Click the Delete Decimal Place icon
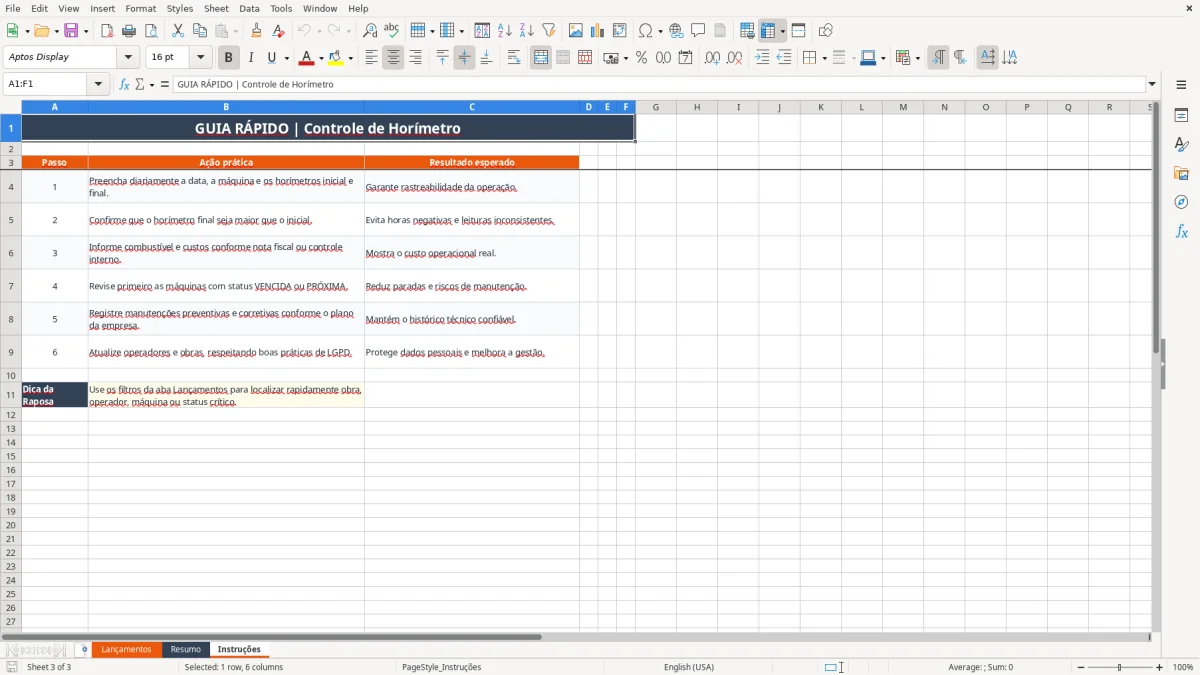This screenshot has width=1200, height=675. [734, 58]
